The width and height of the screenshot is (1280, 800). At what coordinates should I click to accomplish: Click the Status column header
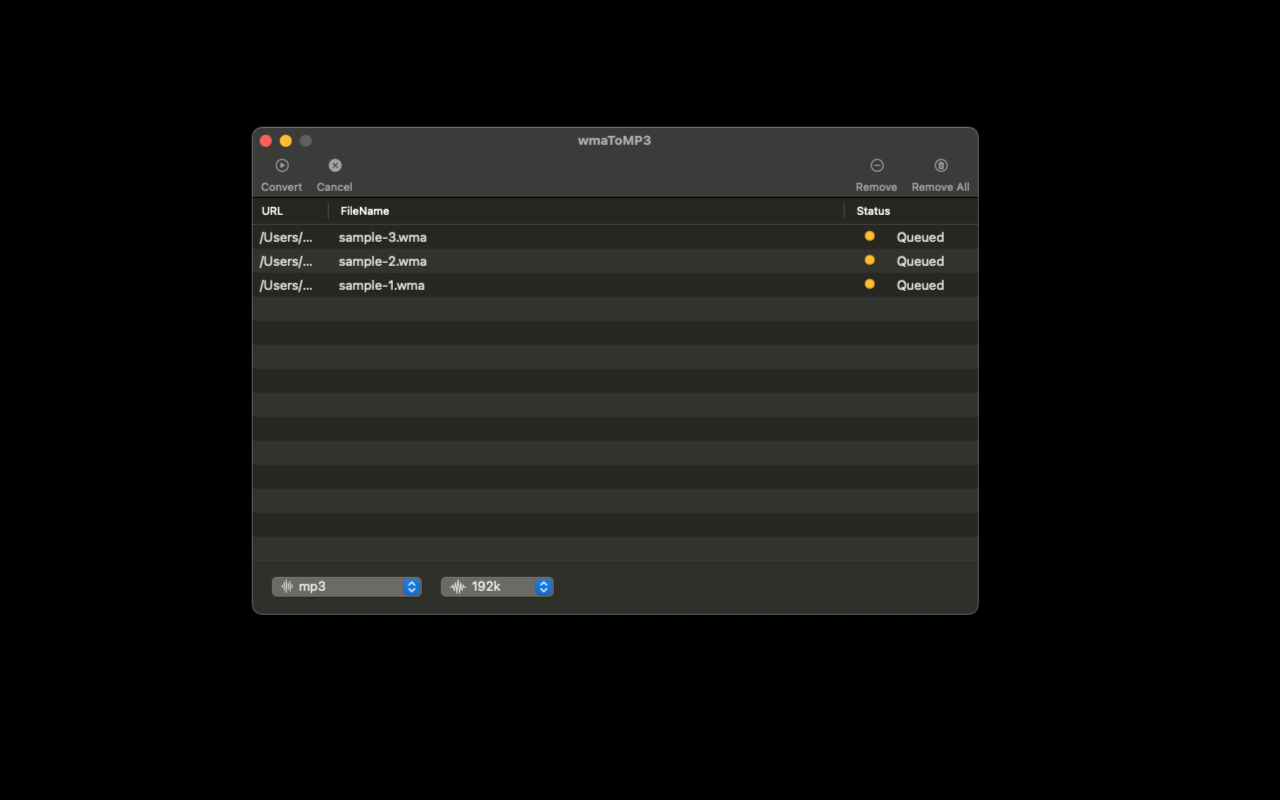872,211
